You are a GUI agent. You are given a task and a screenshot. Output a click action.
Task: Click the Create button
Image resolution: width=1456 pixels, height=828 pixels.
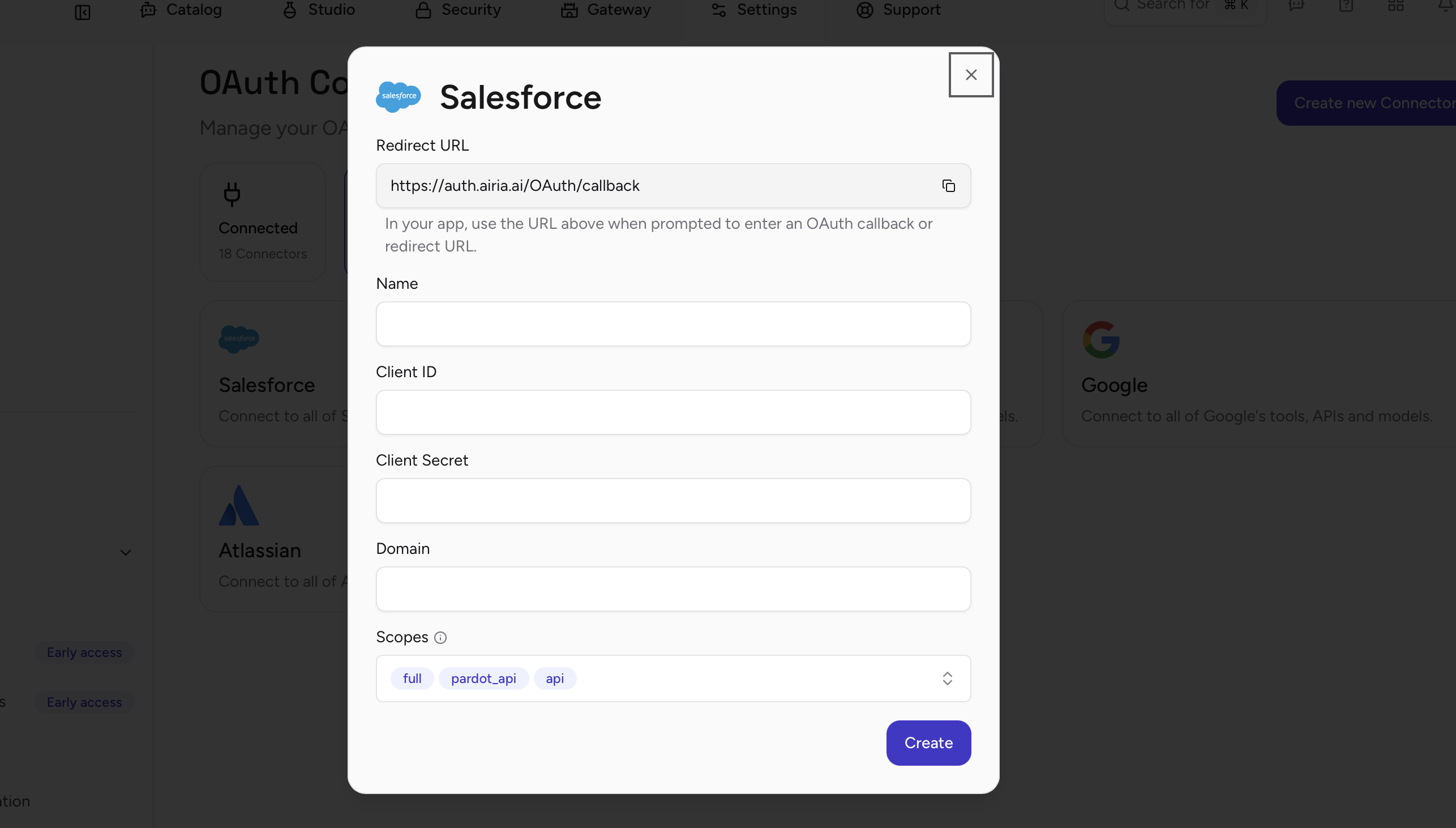[x=928, y=742]
